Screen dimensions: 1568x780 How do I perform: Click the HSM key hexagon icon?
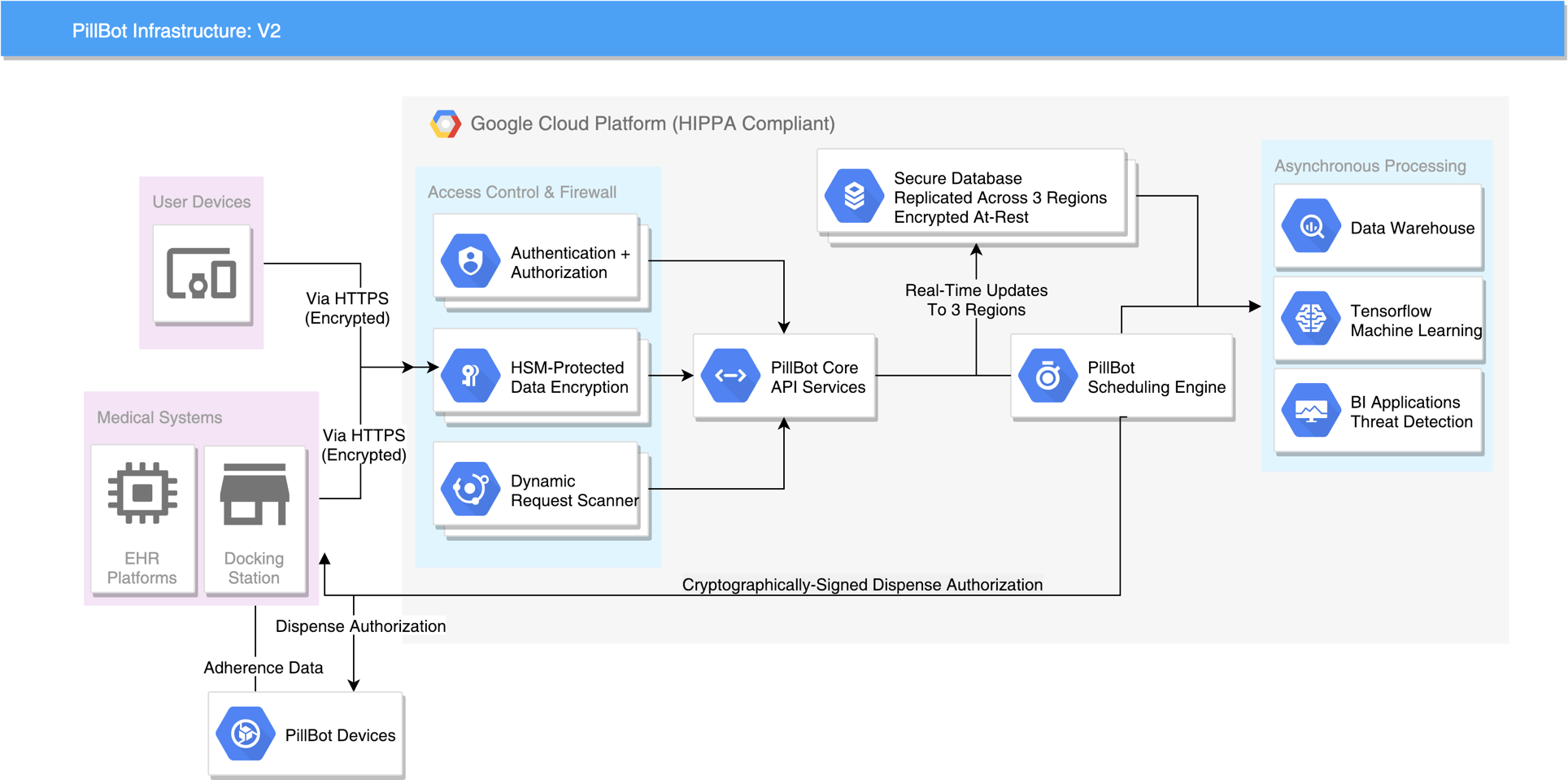(x=470, y=376)
